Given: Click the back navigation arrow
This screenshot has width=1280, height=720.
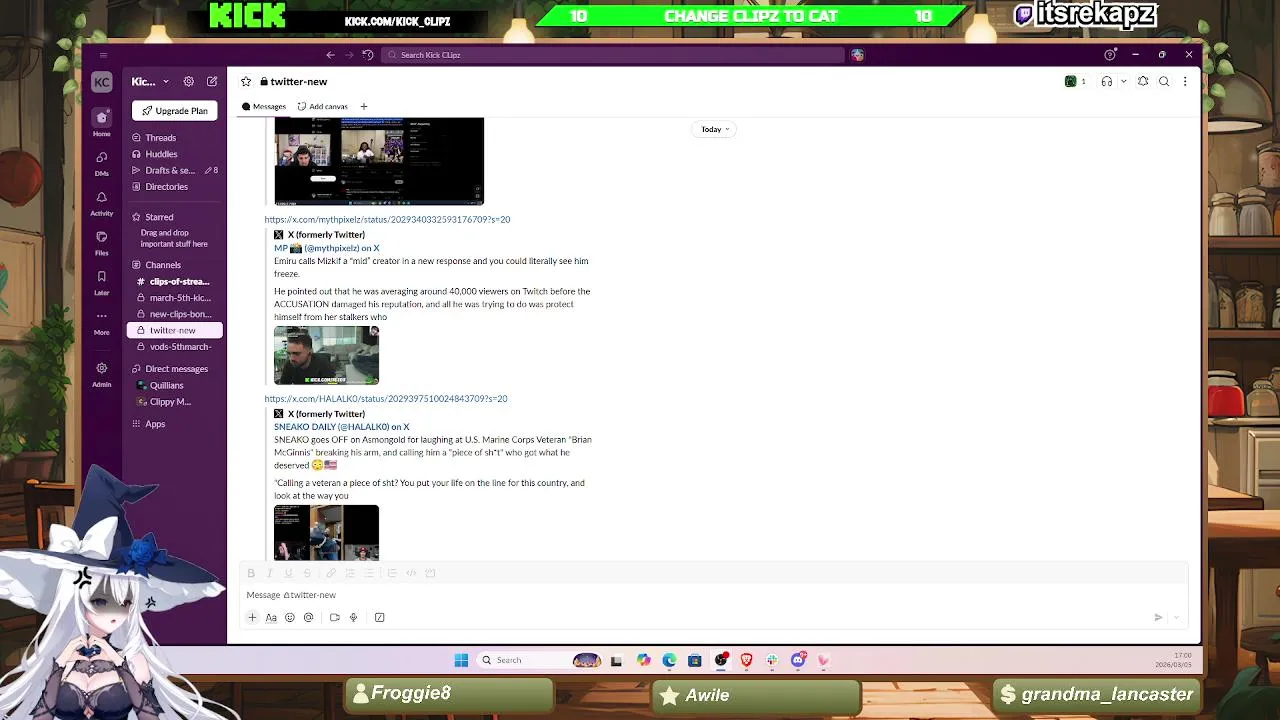Looking at the screenshot, I should [330, 55].
